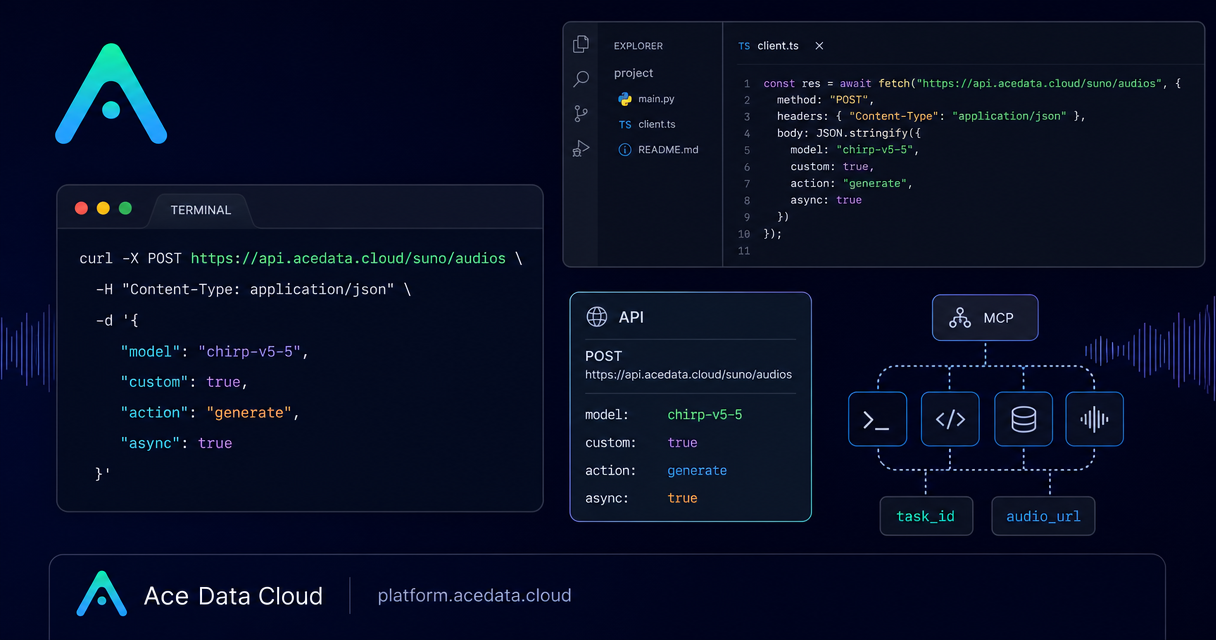Click the "async": true line in terminal
Screen dimensions: 1216x640
point(176,443)
